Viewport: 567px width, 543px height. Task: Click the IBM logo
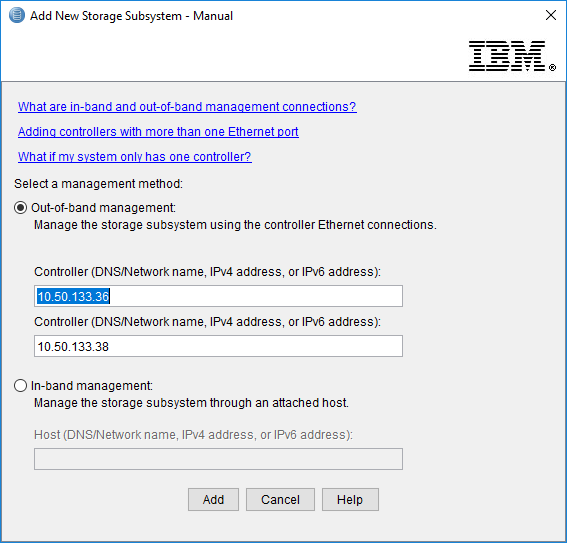(x=512, y=56)
